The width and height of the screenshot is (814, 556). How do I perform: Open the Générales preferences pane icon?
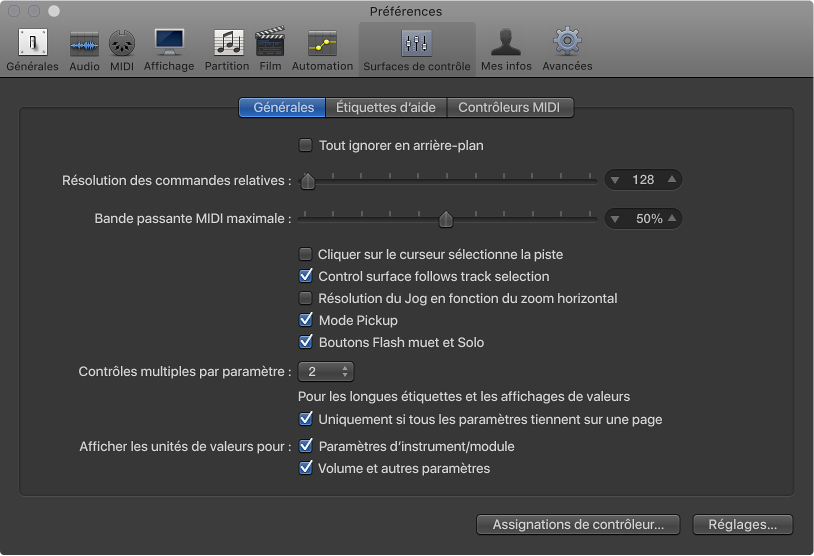coord(32,44)
